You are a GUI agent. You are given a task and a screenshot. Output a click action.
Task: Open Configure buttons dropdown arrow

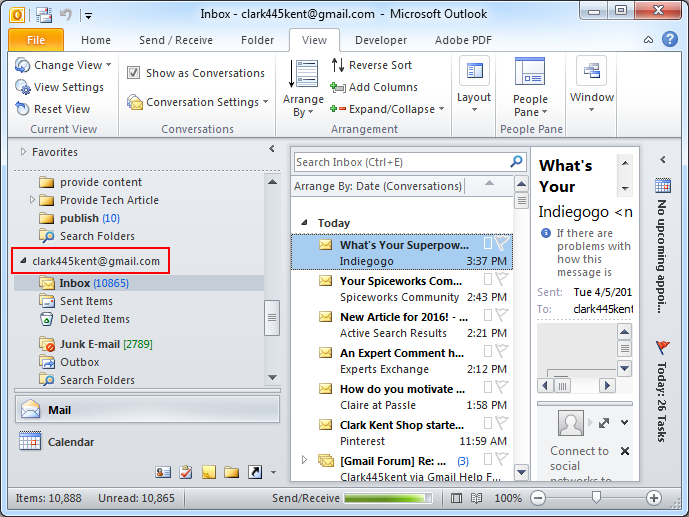pyautogui.click(x=273, y=473)
